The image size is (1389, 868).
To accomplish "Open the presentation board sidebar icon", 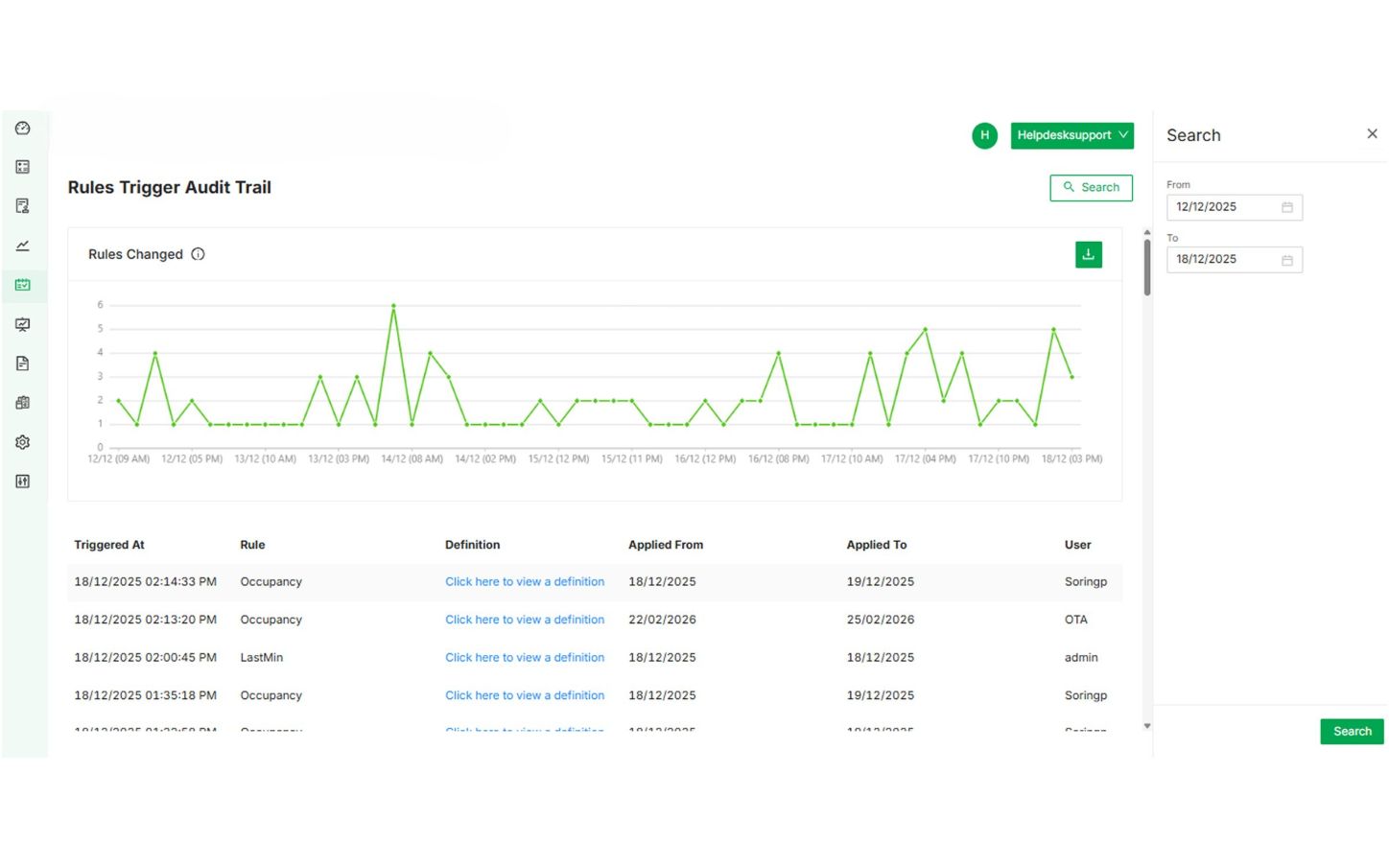I will 23,325.
